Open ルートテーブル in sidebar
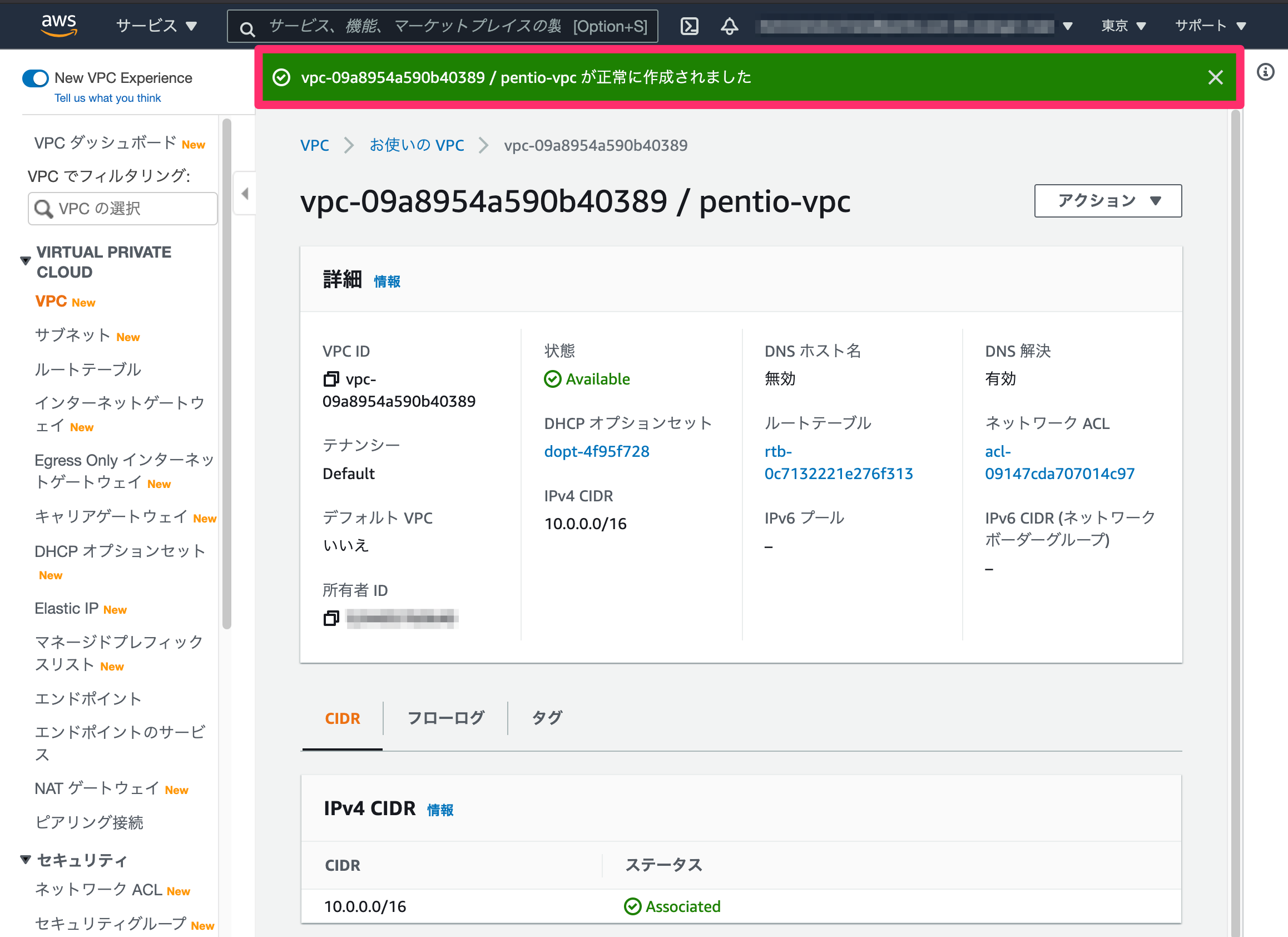 [x=87, y=369]
